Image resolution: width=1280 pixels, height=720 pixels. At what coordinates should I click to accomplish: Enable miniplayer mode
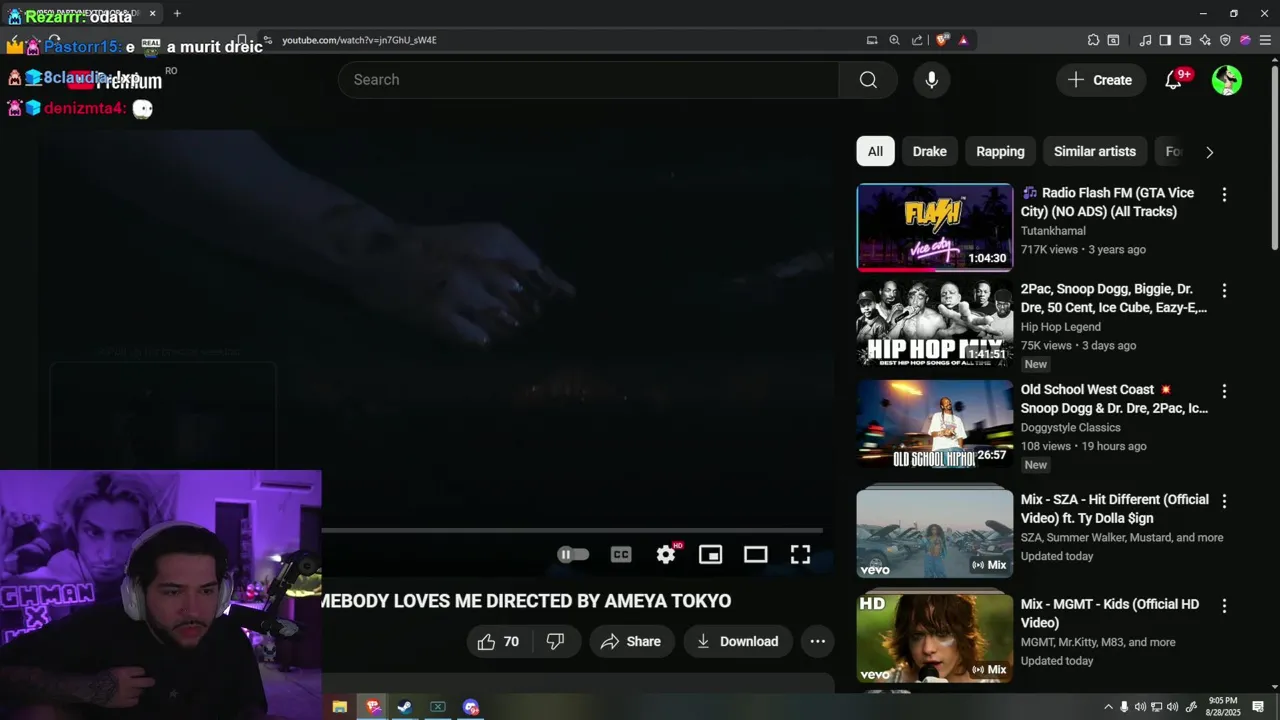point(710,554)
